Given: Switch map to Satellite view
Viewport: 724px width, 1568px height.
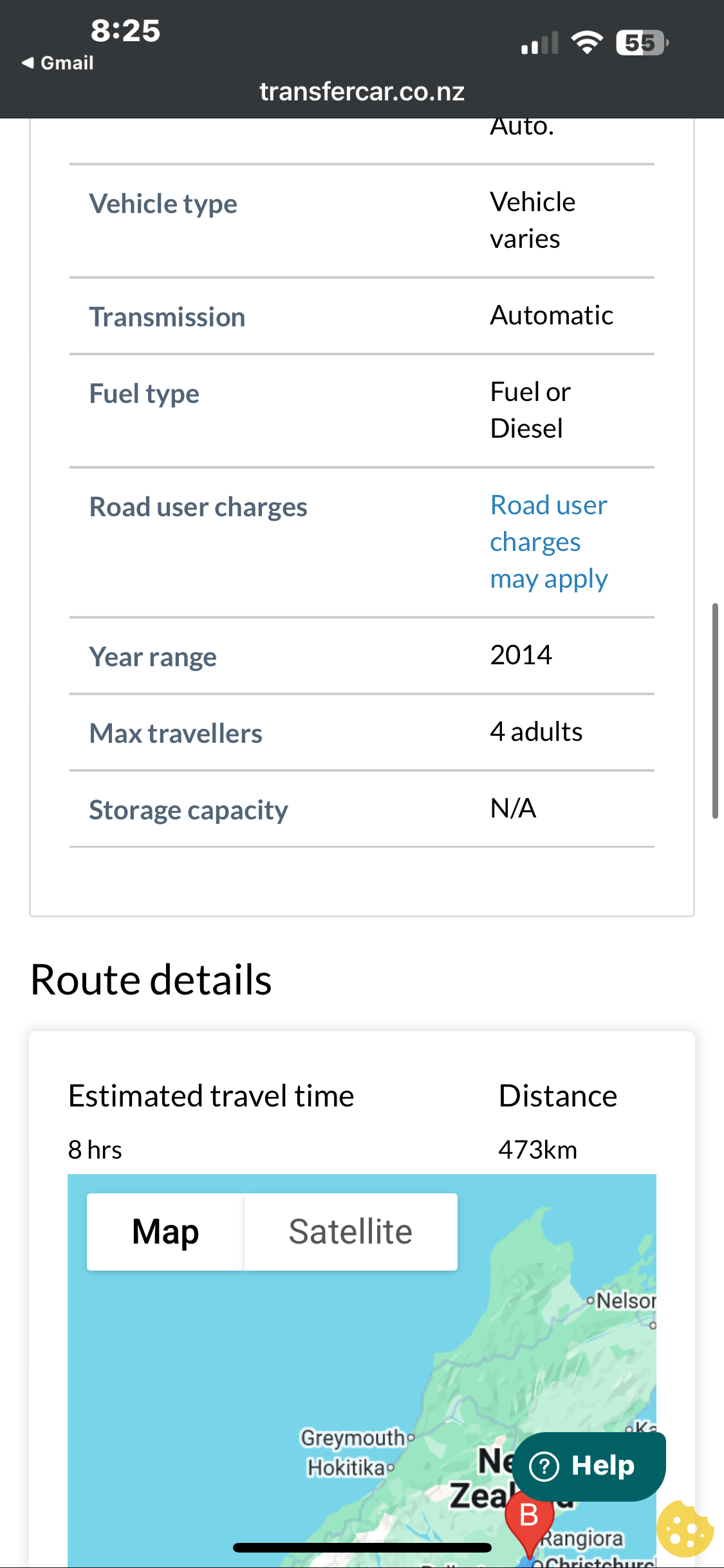Looking at the screenshot, I should click(350, 1232).
